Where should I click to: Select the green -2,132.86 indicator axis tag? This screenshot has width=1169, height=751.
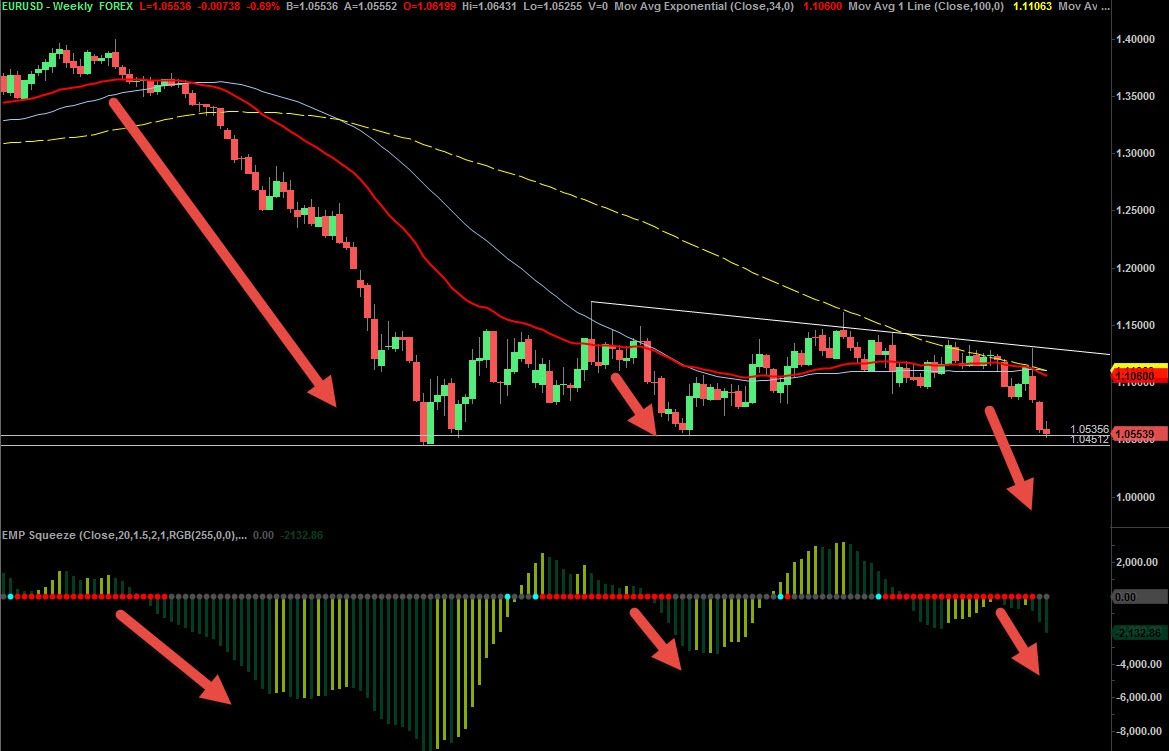coord(1139,632)
